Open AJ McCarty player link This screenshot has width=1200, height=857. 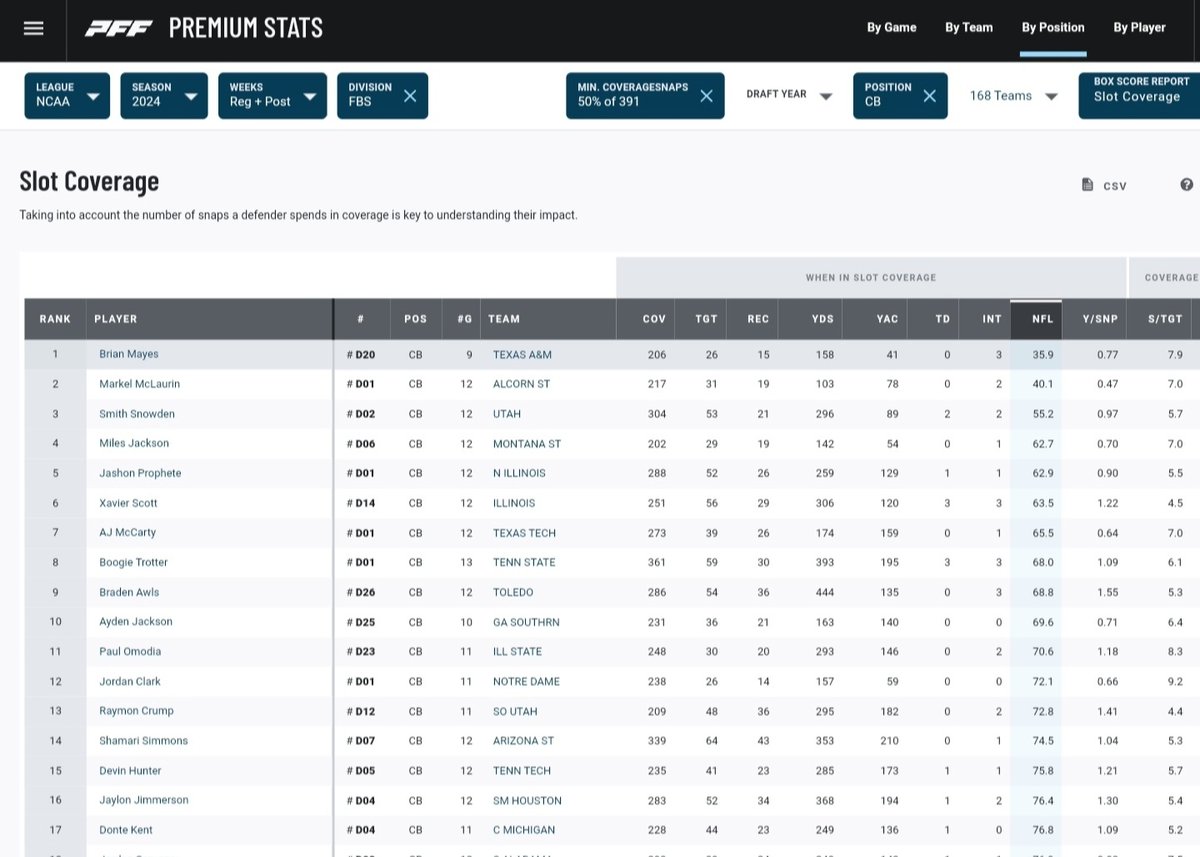pos(127,533)
